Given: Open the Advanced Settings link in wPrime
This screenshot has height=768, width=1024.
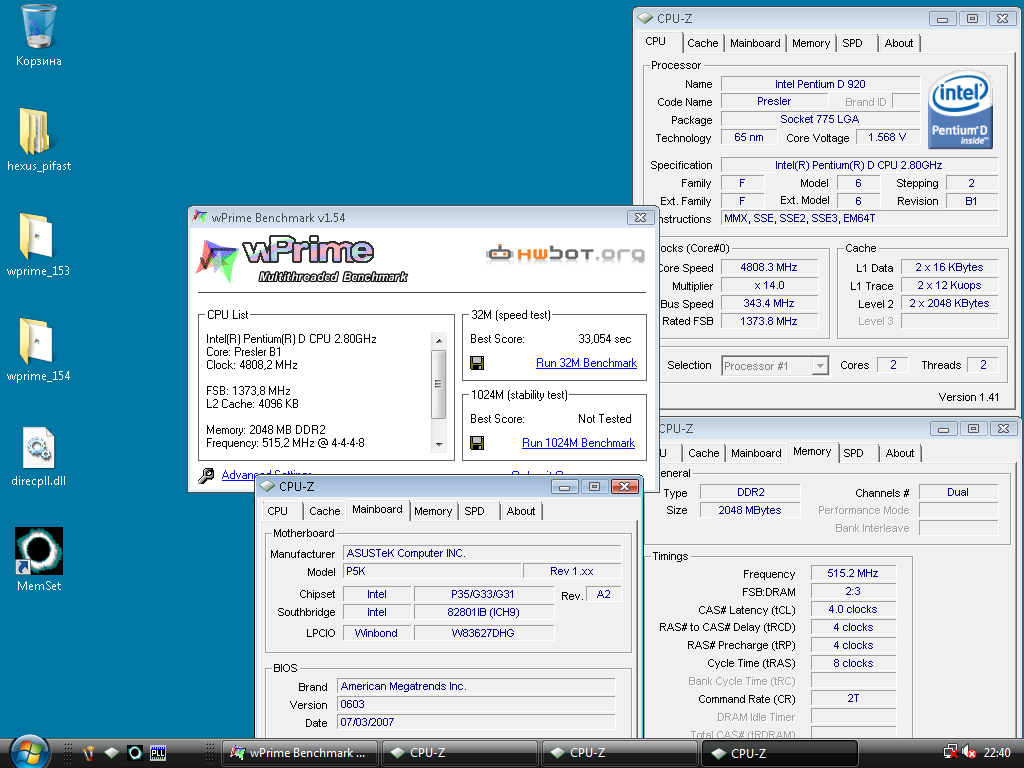Looking at the screenshot, I should (x=266, y=475).
